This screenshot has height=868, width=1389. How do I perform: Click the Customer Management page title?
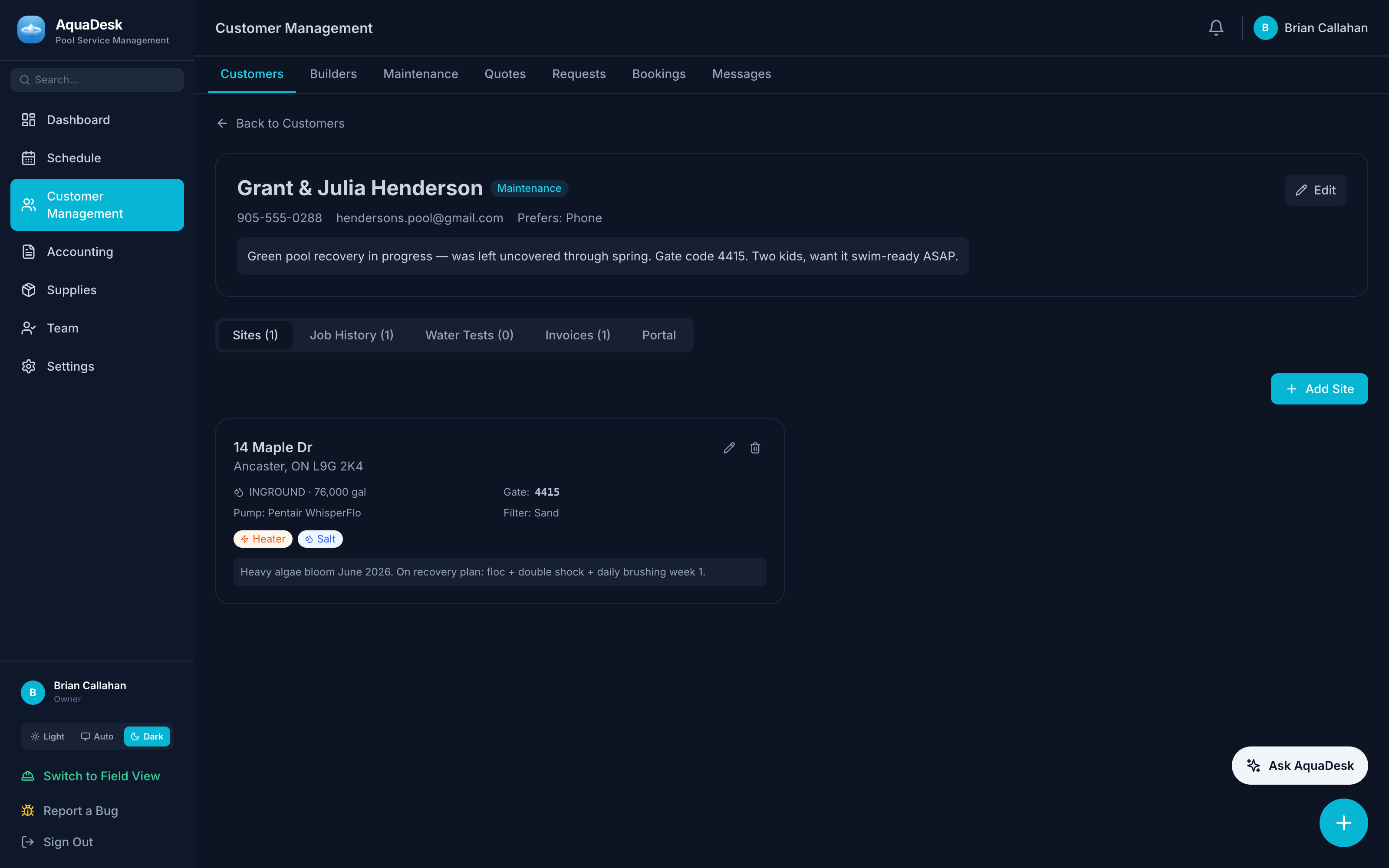(x=294, y=28)
